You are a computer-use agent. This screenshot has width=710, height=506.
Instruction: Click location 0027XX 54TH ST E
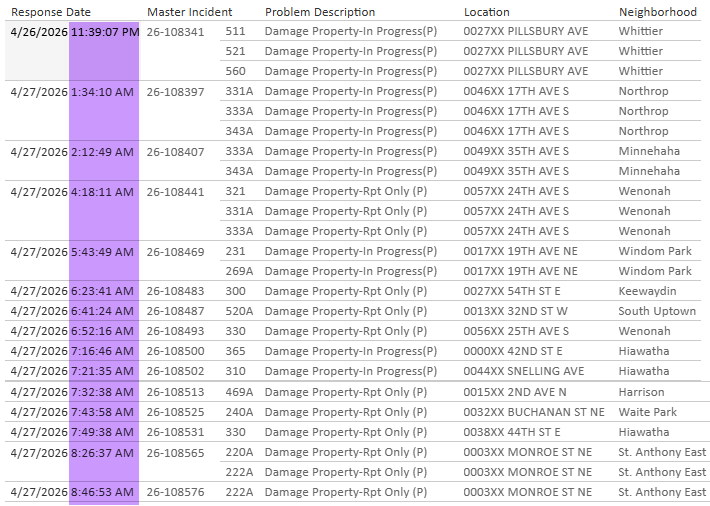[x=512, y=291]
